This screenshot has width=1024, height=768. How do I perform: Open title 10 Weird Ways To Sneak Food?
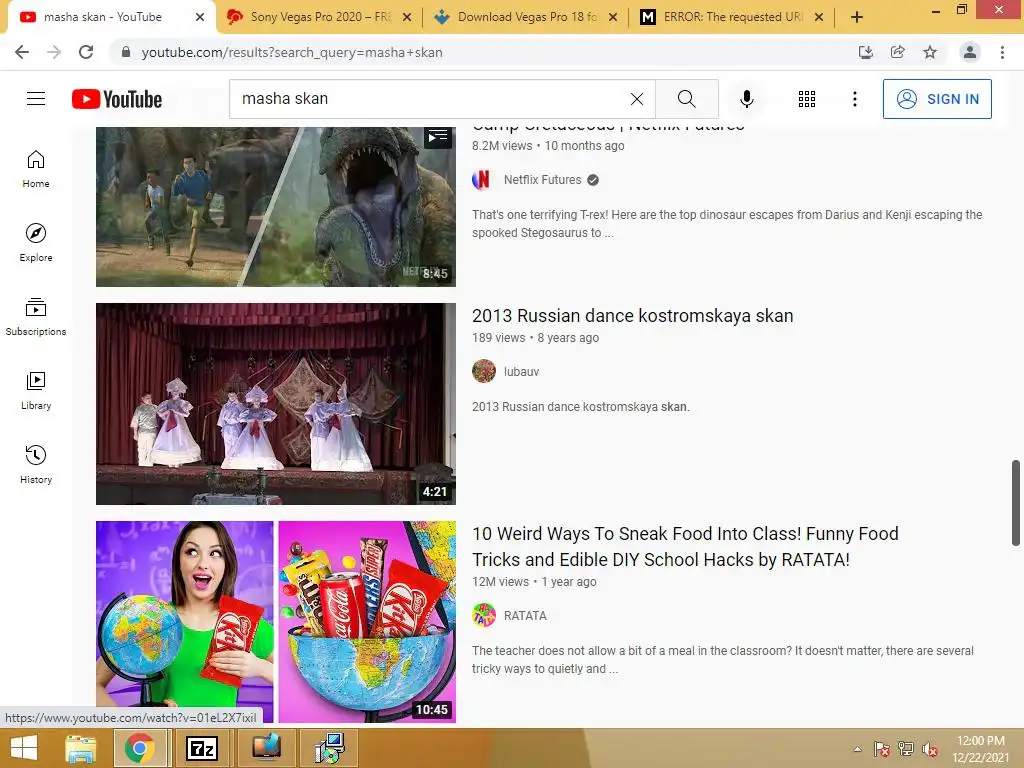coord(685,547)
